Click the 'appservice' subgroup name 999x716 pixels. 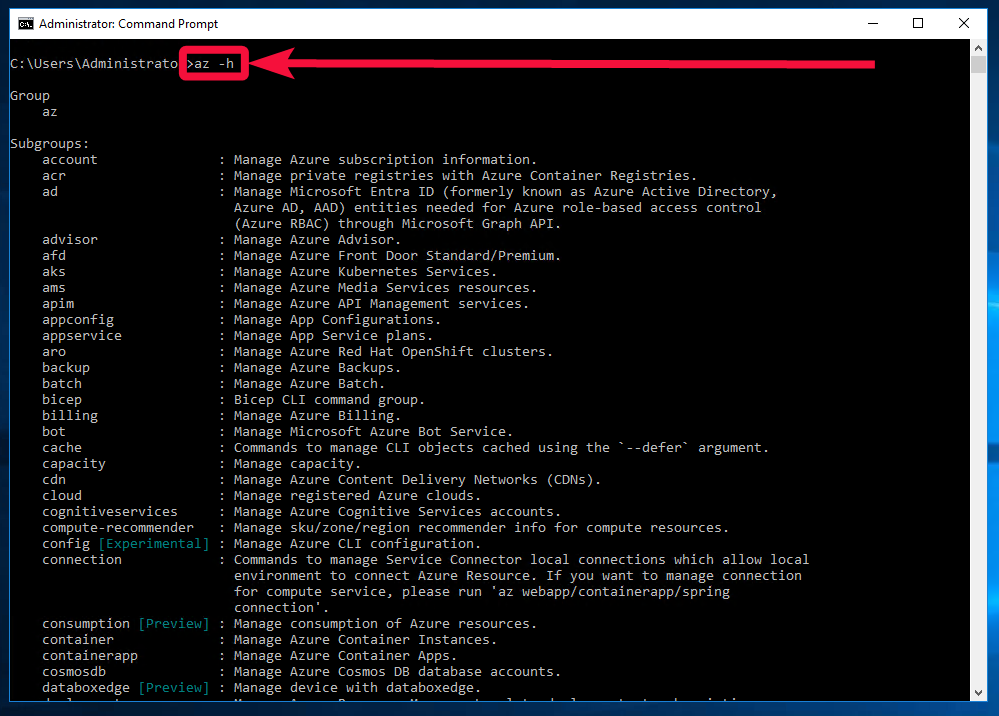click(82, 336)
